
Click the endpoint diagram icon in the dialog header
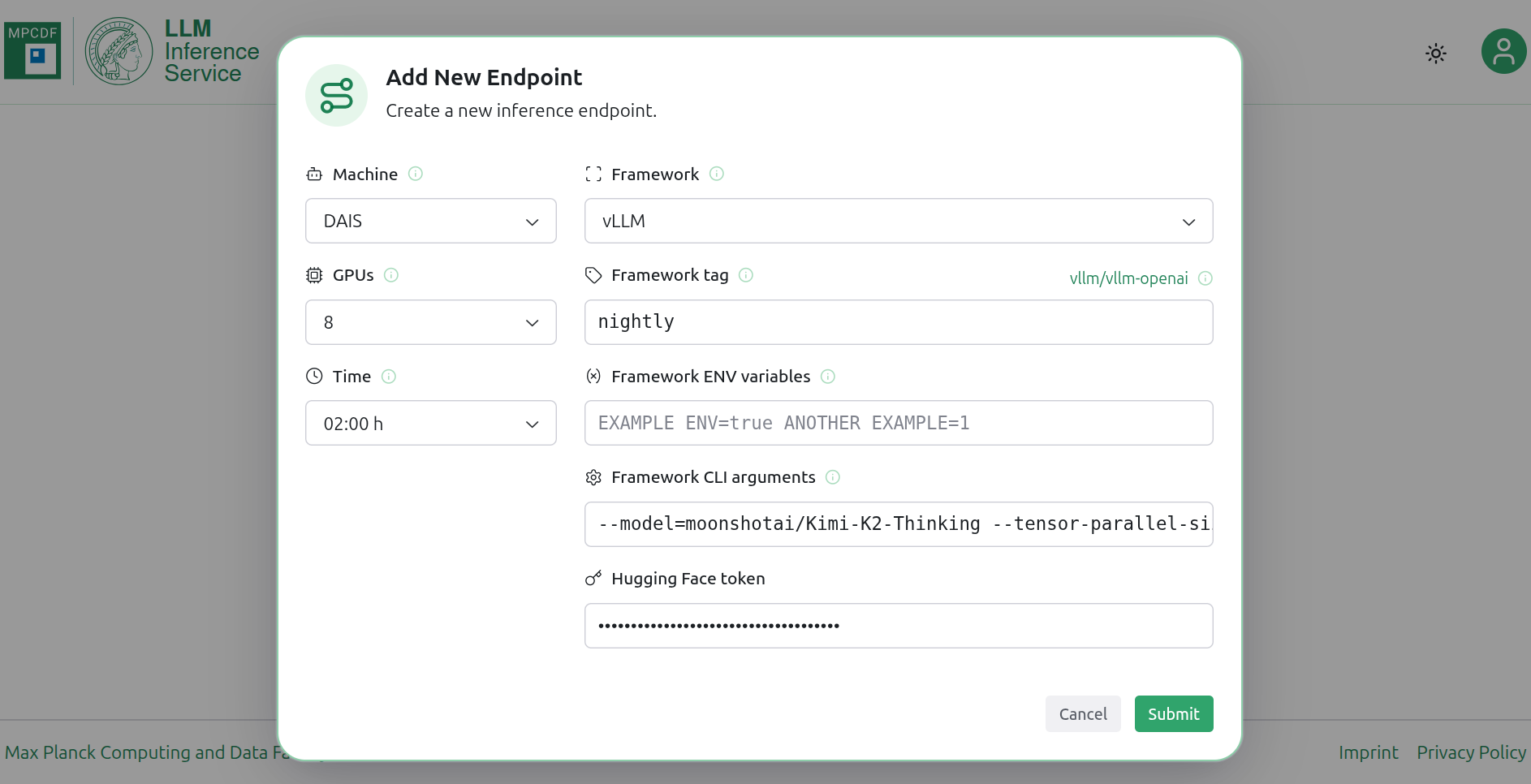pos(336,95)
